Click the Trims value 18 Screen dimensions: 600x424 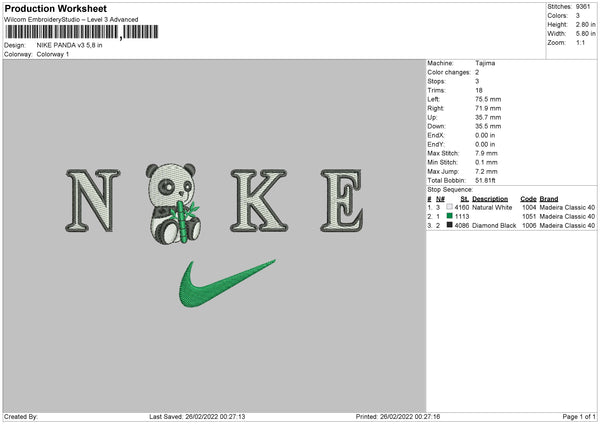(x=479, y=90)
